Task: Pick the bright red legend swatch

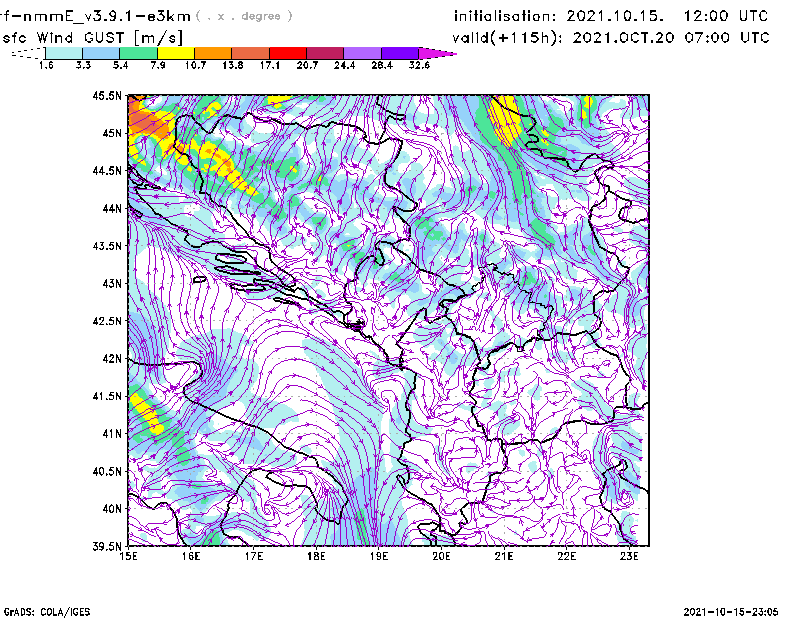Action: pyautogui.click(x=288, y=53)
